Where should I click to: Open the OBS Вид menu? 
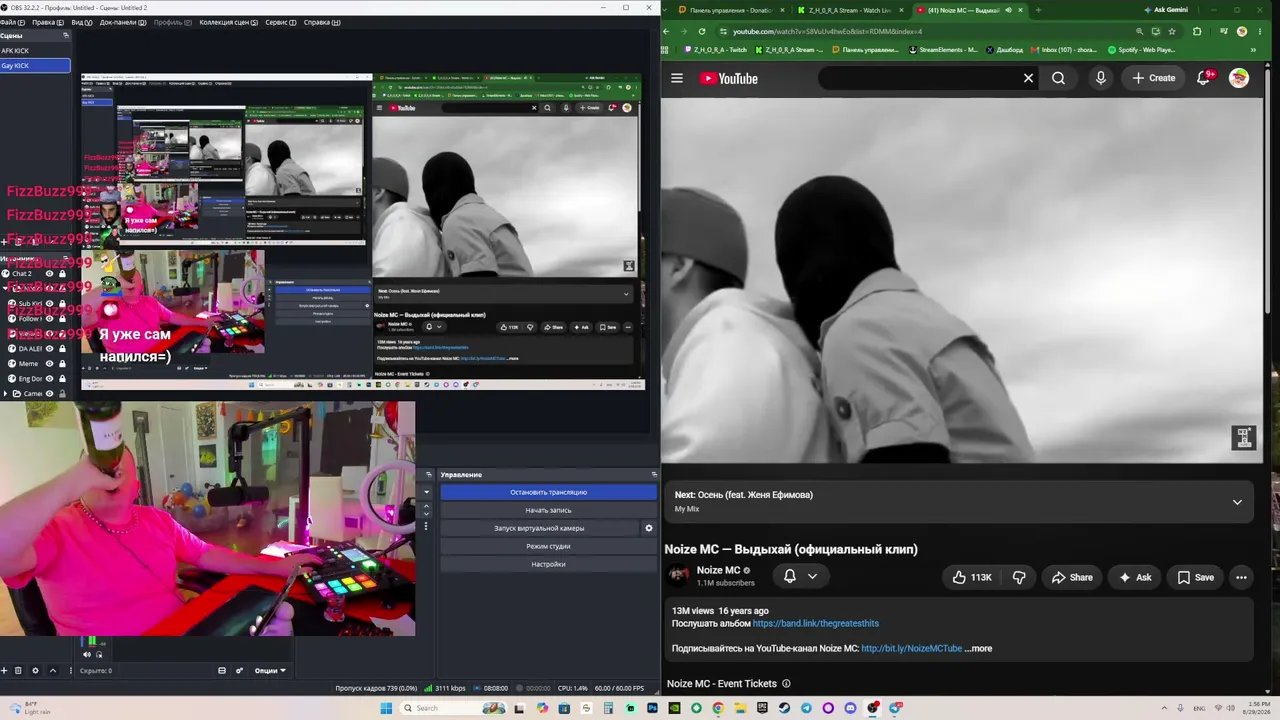click(x=82, y=22)
